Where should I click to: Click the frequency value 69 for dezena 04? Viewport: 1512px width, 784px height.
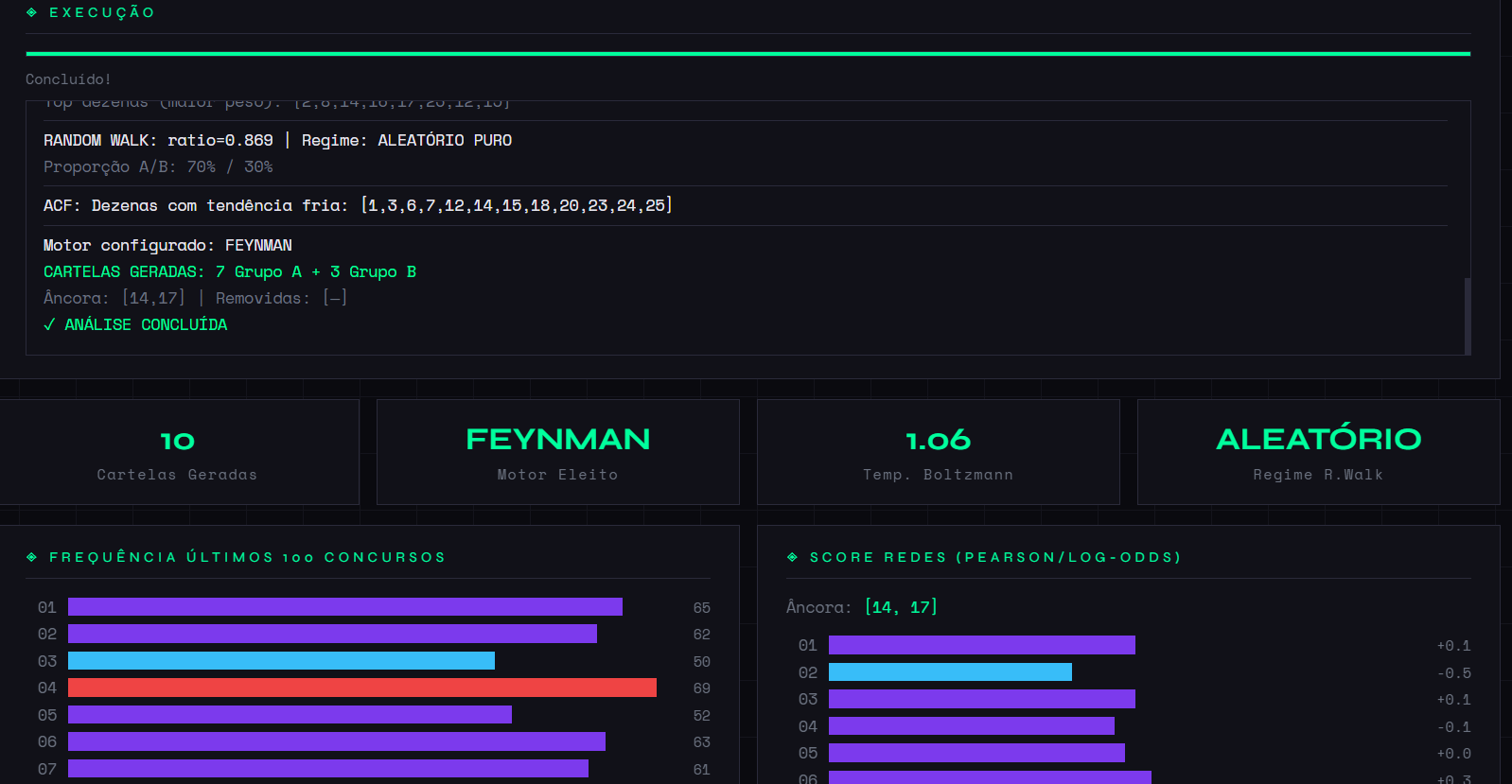click(x=701, y=688)
